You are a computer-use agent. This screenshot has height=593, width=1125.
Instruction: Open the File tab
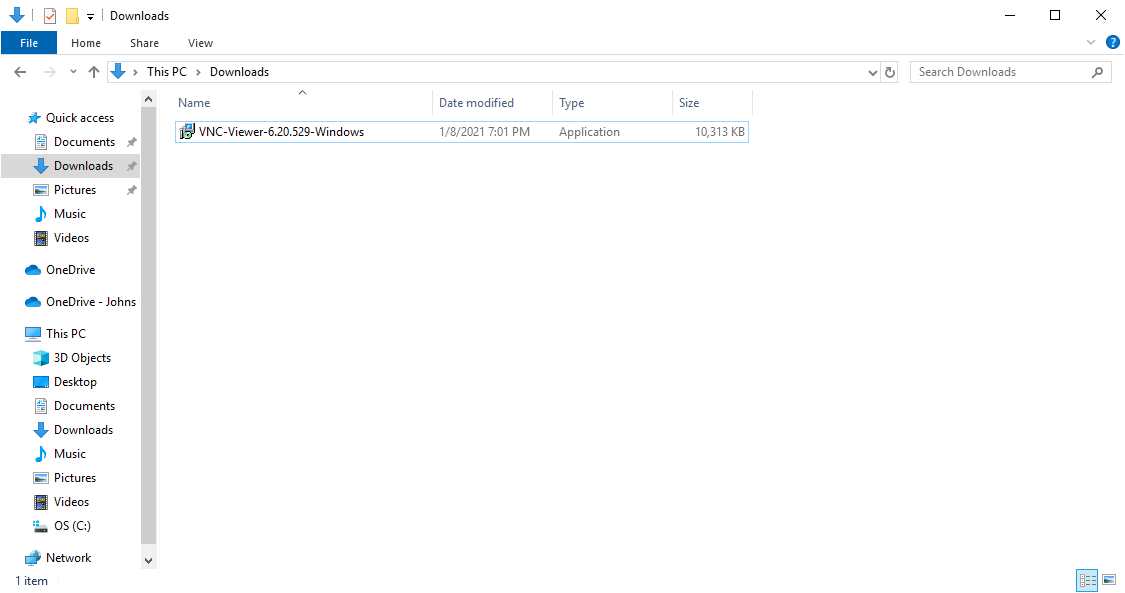coord(29,43)
